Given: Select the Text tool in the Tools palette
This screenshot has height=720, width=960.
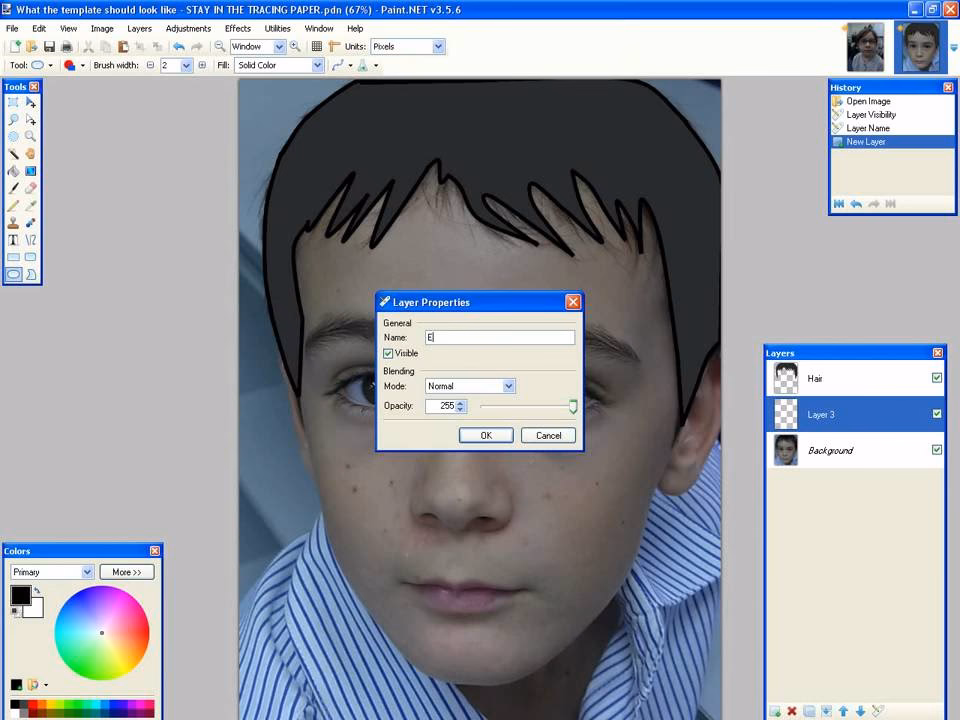Looking at the screenshot, I should [x=14, y=238].
